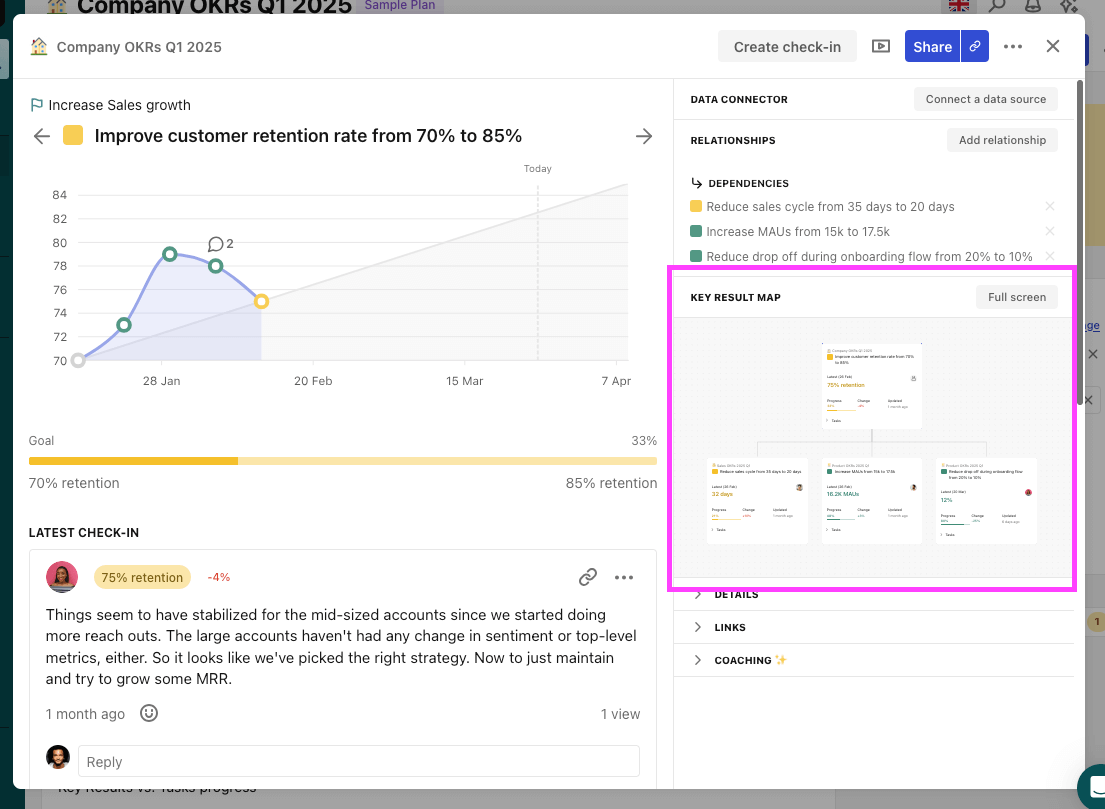Image resolution: width=1105 pixels, height=809 pixels.
Task: Click the replying user avatar beside Reply
Action: pyautogui.click(x=58, y=757)
